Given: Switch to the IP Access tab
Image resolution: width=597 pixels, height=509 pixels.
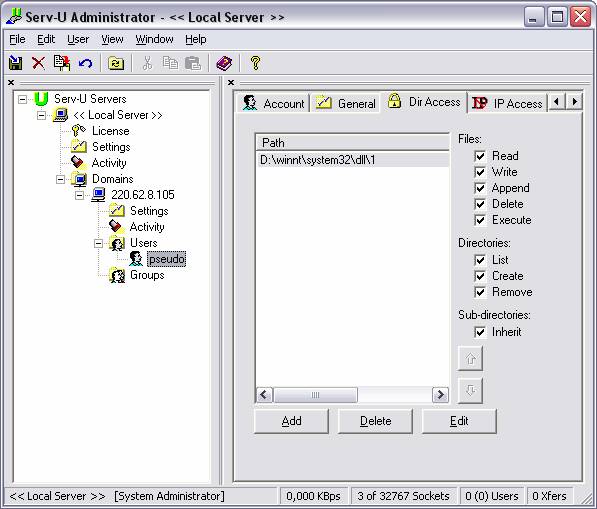Looking at the screenshot, I should tap(508, 103).
